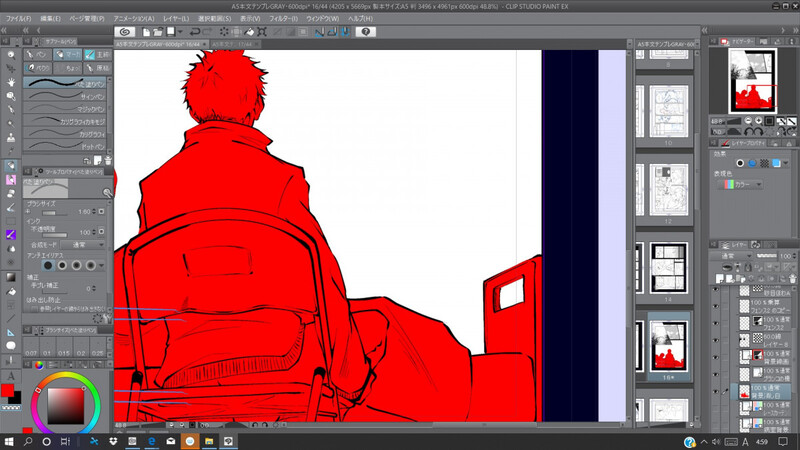
Task: Click the Undo arrow icon
Action: coord(194,32)
